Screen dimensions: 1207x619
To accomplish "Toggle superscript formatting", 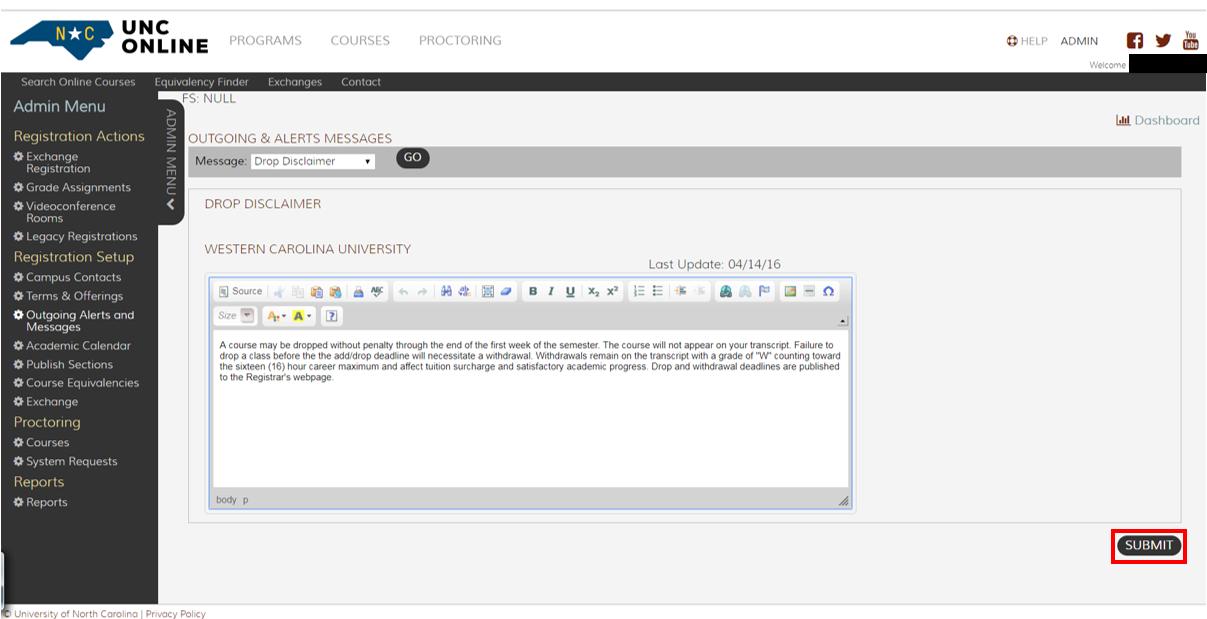I will [x=613, y=291].
